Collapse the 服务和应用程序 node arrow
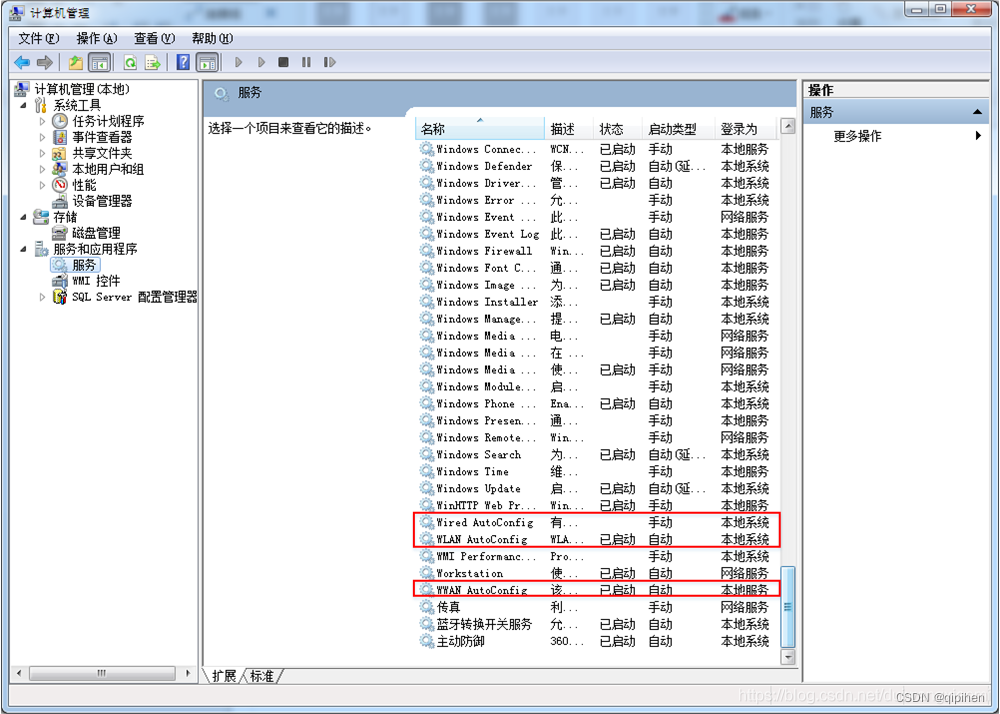 point(24,249)
